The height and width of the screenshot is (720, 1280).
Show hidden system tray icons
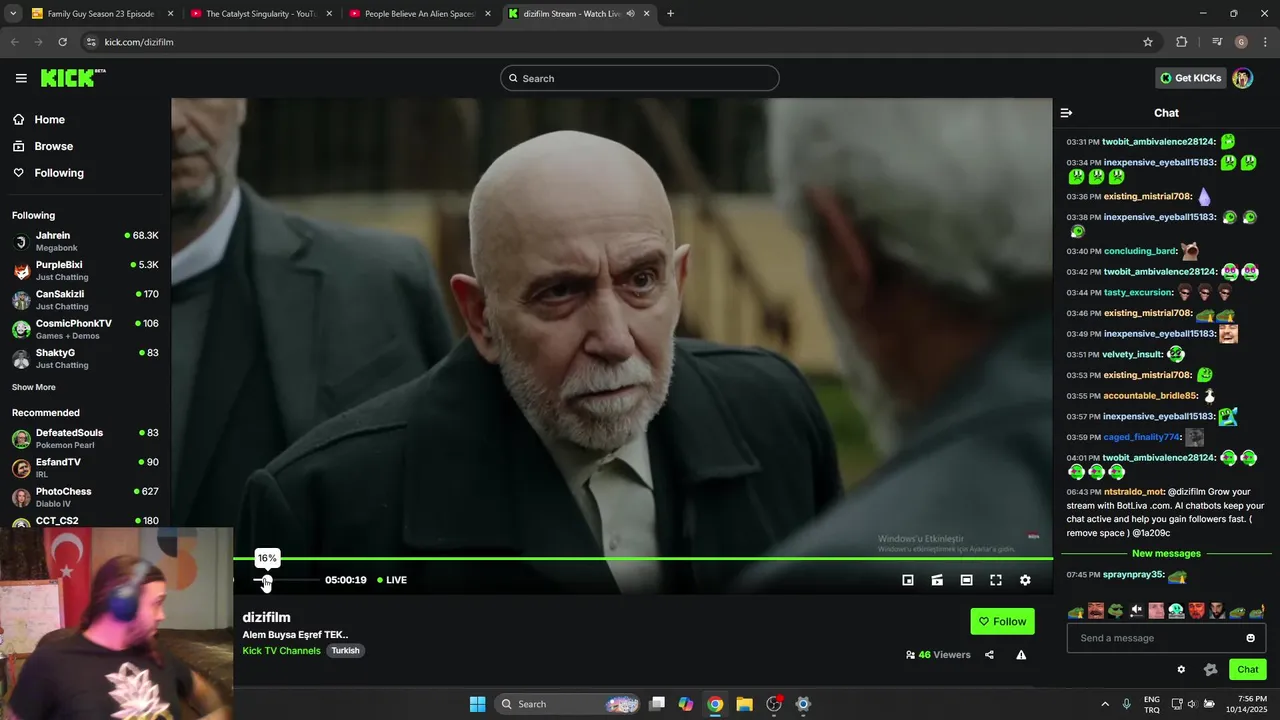tap(1105, 704)
